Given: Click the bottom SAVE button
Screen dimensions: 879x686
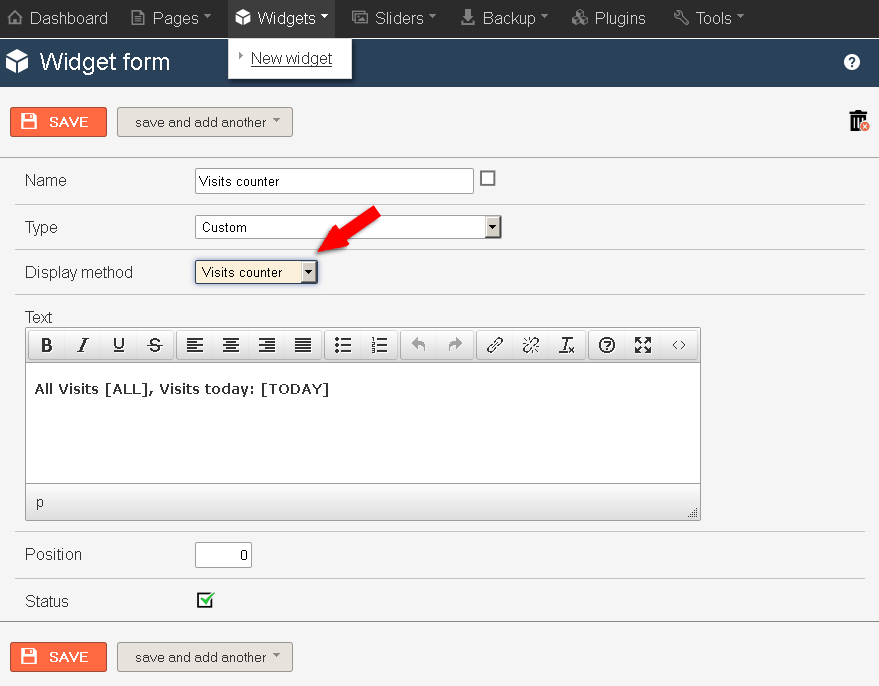Looking at the screenshot, I should click(58, 657).
